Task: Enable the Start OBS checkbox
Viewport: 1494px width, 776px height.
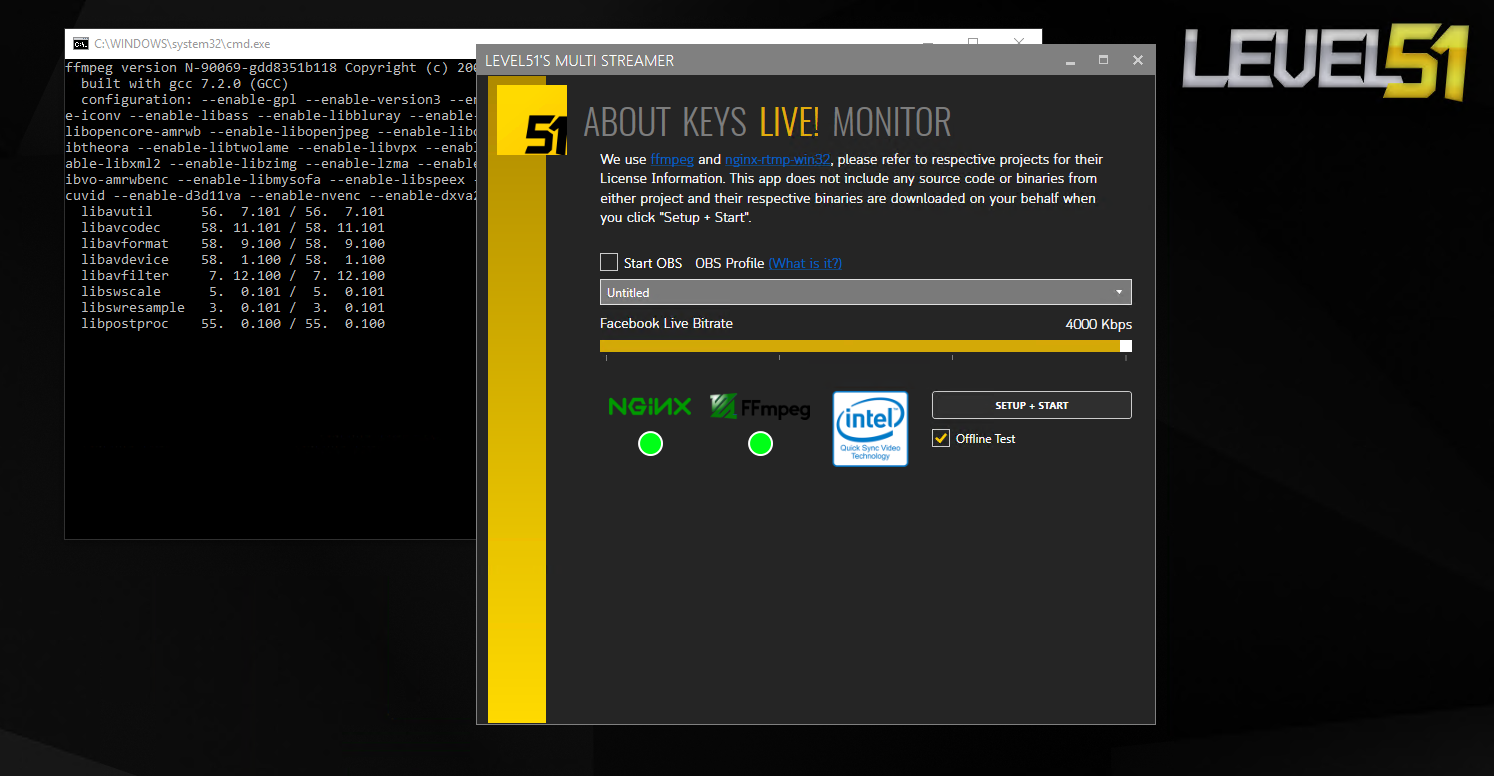Action: (609, 263)
